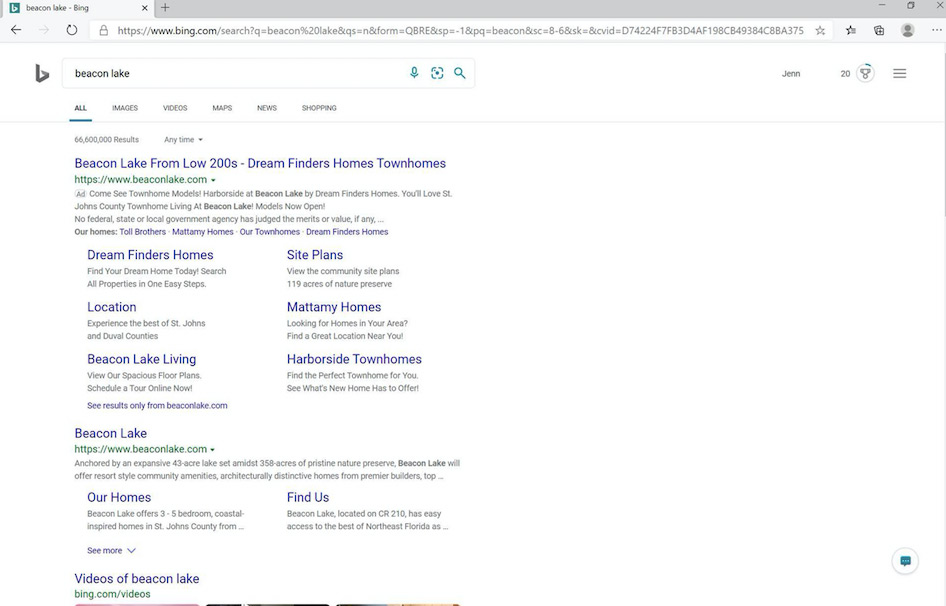Switch to the Shopping tab
Viewport: 946px width, 606px height.
click(x=319, y=108)
